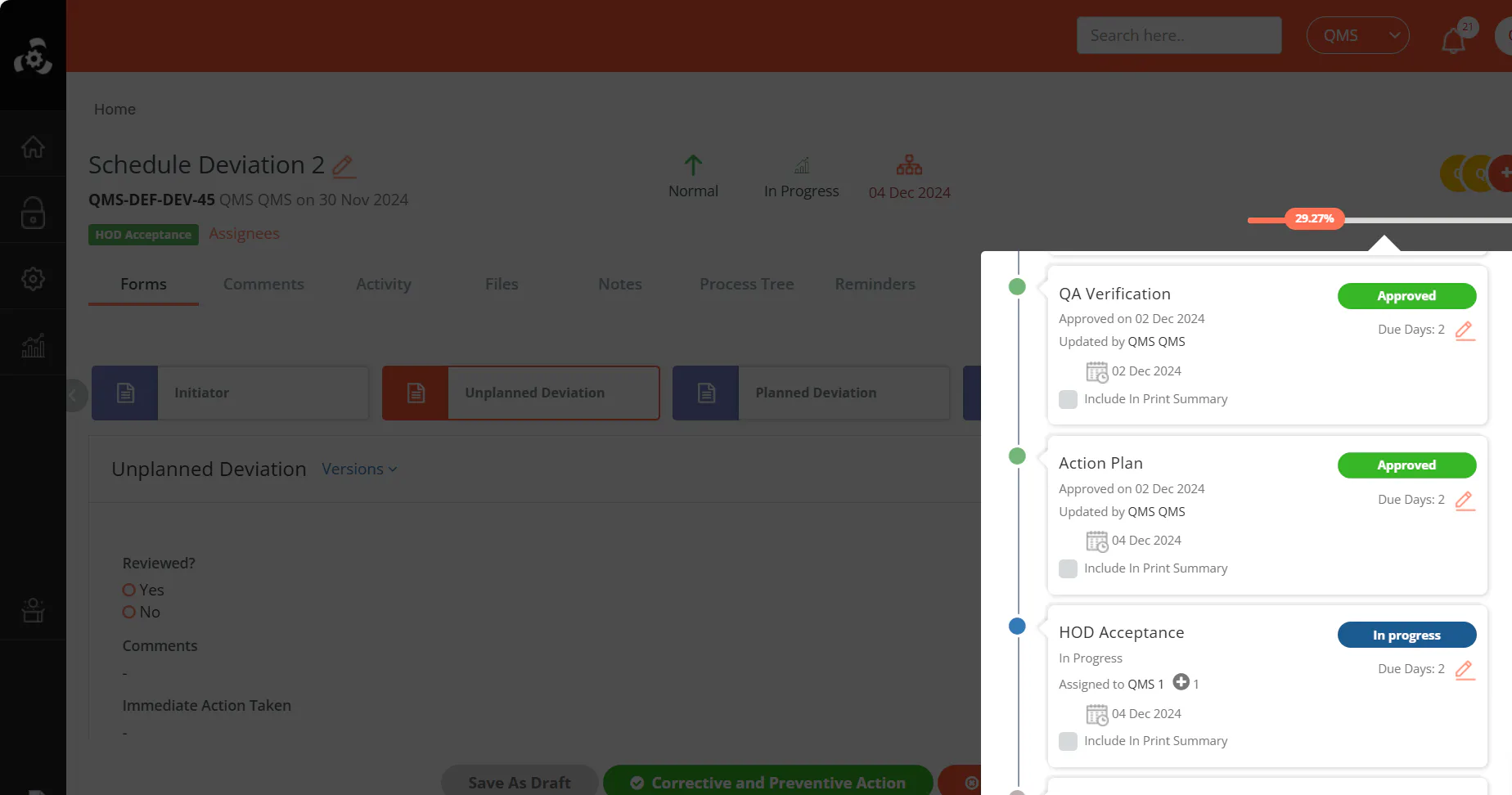This screenshot has width=1512, height=795.
Task: Open the Home icon in sidebar
Action: [x=33, y=147]
